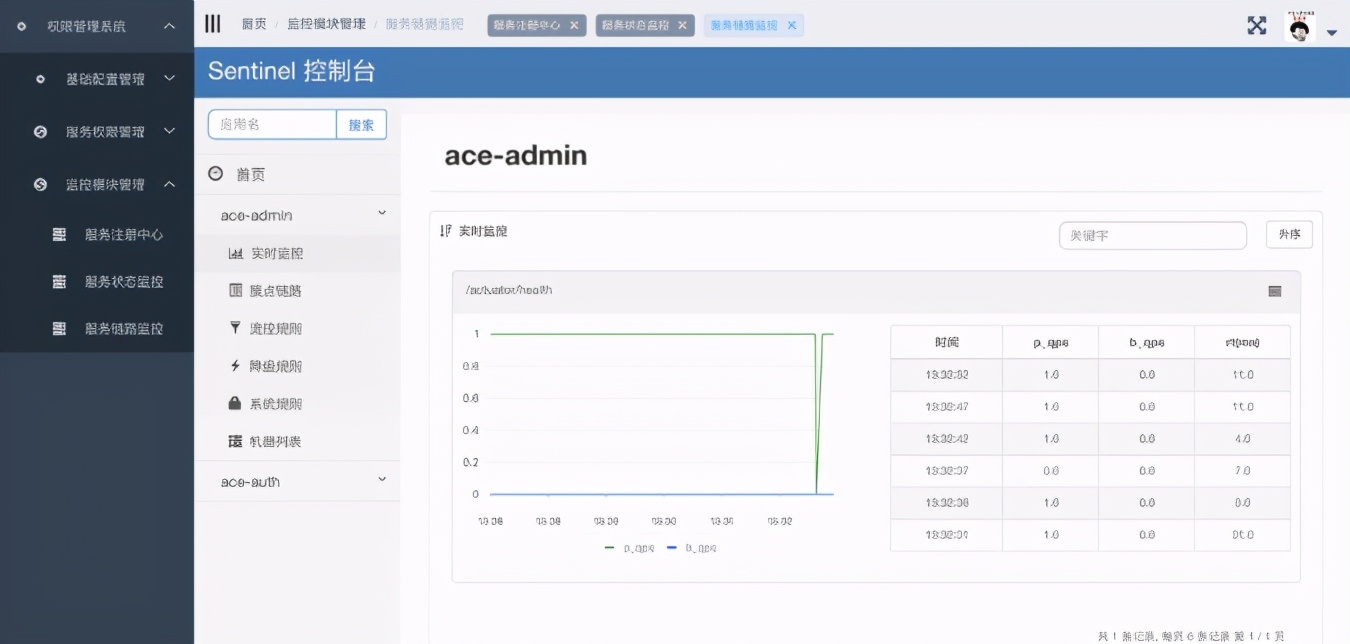Viewport: 1350px width, 644px height.
Task: Toggle fullscreen with the expand icon
Action: click(1257, 26)
